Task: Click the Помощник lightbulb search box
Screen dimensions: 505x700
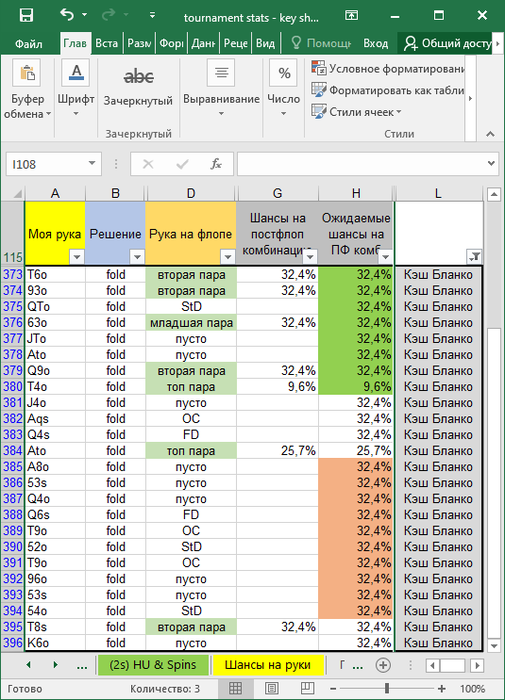Action: click(321, 43)
